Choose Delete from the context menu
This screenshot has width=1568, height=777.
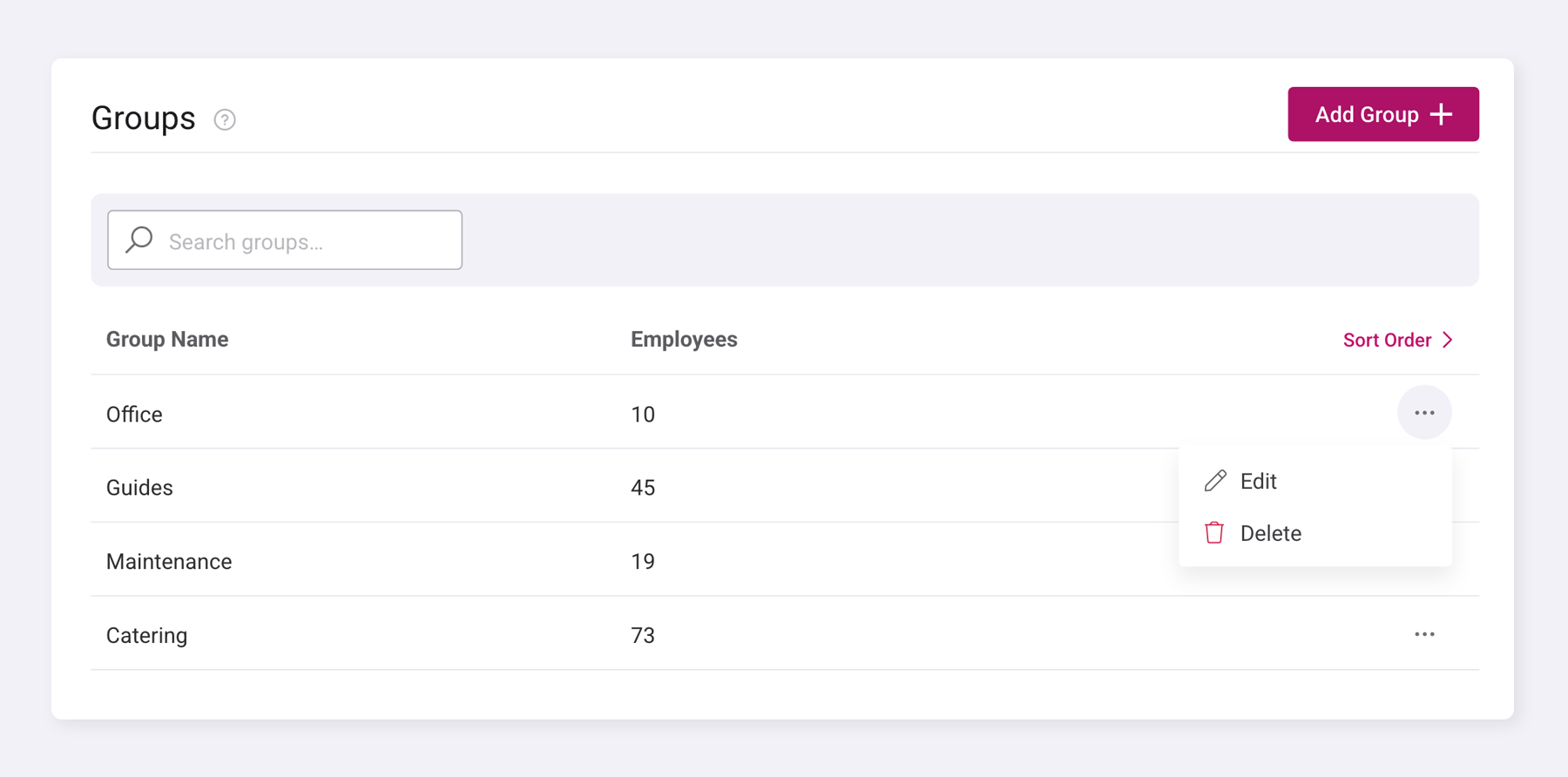tap(1315, 533)
